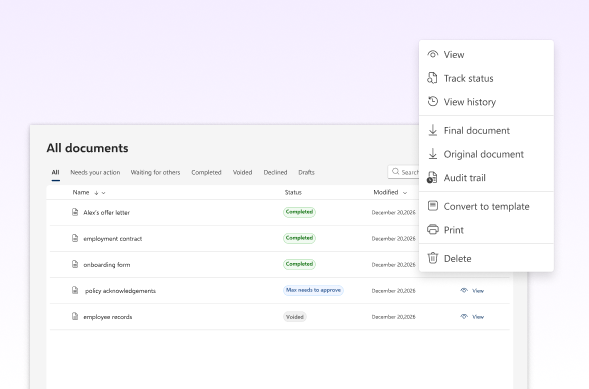Viewport: 589px width, 389px height.
Task: Switch to Waiting for others tab
Action: [156, 172]
